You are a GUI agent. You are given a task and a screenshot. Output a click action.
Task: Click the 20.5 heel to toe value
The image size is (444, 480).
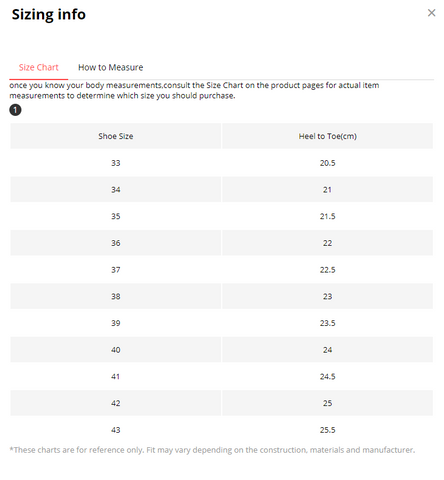pyautogui.click(x=327, y=163)
